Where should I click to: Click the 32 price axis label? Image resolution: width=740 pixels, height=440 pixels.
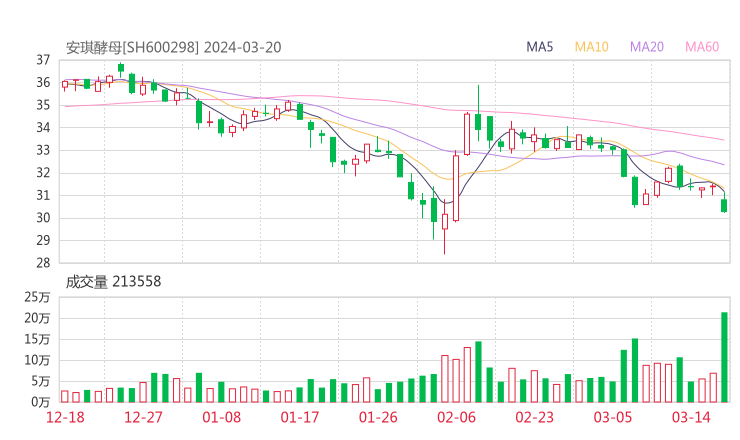pos(43,173)
